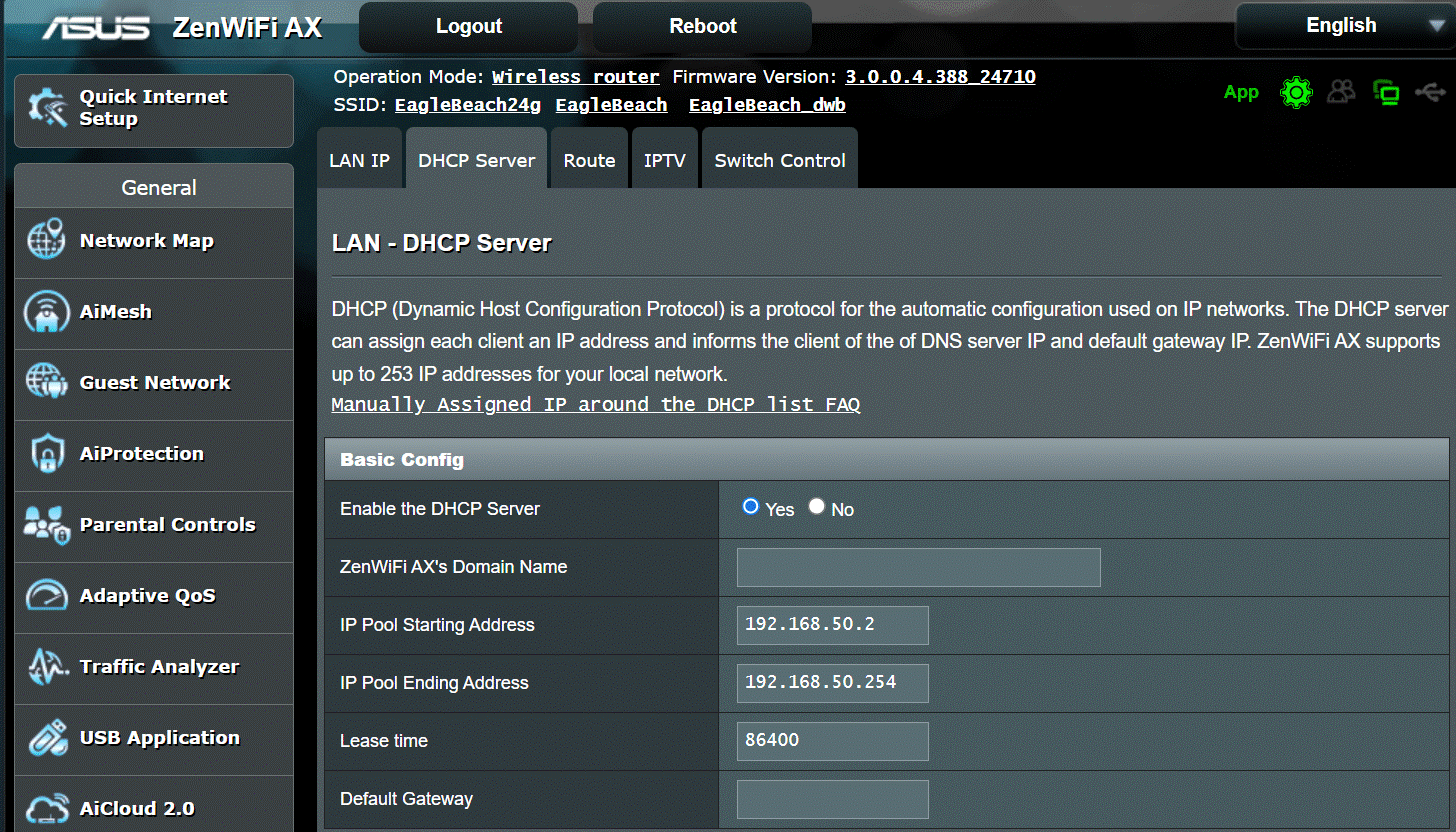
Task: Open the EagleBeach24g SSID link
Action: coord(468,105)
